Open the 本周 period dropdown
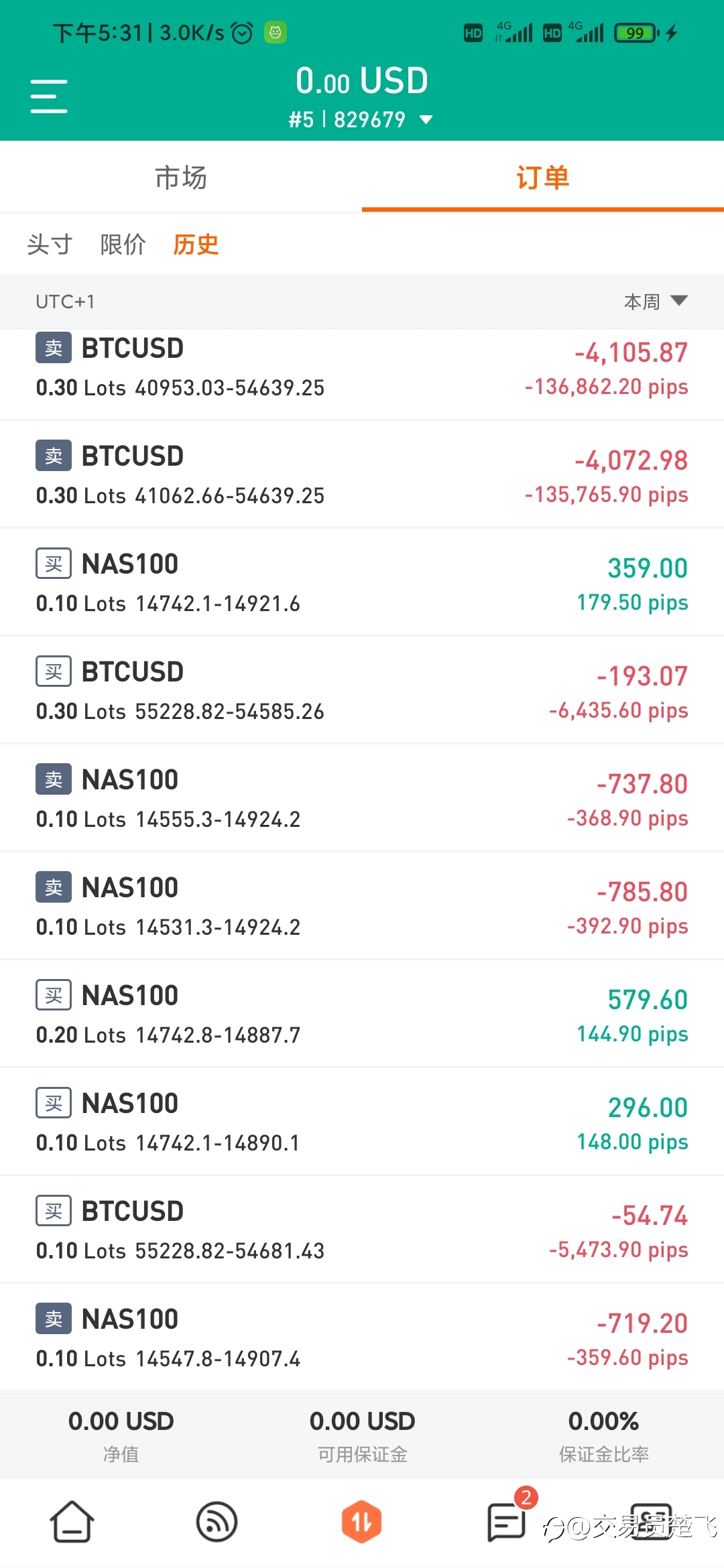 pos(656,302)
